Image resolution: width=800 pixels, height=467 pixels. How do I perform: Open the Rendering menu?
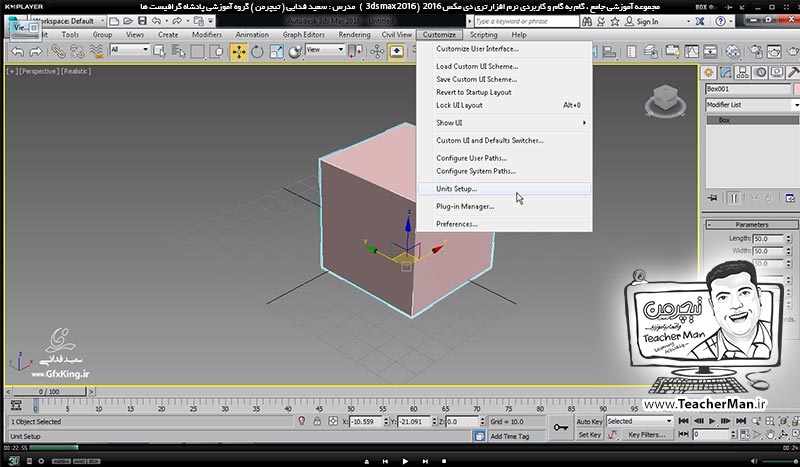pyautogui.click(x=354, y=35)
